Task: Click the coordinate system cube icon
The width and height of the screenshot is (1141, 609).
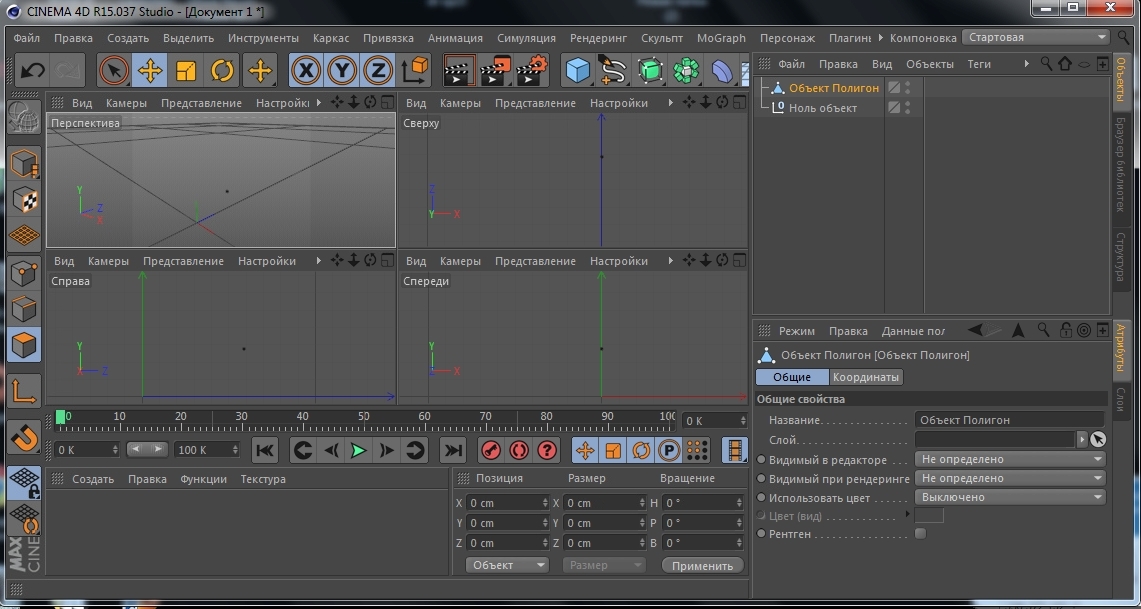Action: point(415,71)
